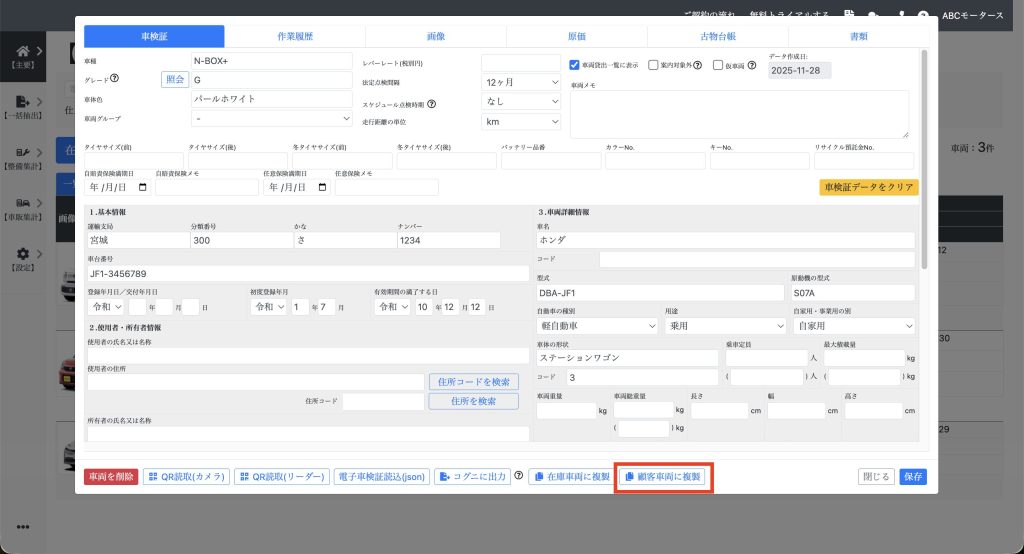Image resolution: width=1024 pixels, height=554 pixels.
Task: Click the help icon next to 案内対象外
Action: pos(697,66)
